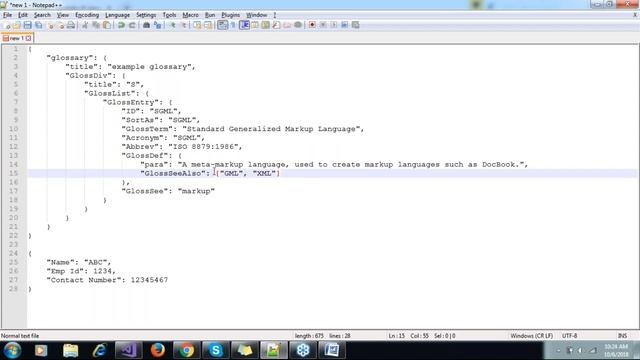640x360 pixels.
Task: Click the Close All toolbar icon
Action: (x=61, y=25)
